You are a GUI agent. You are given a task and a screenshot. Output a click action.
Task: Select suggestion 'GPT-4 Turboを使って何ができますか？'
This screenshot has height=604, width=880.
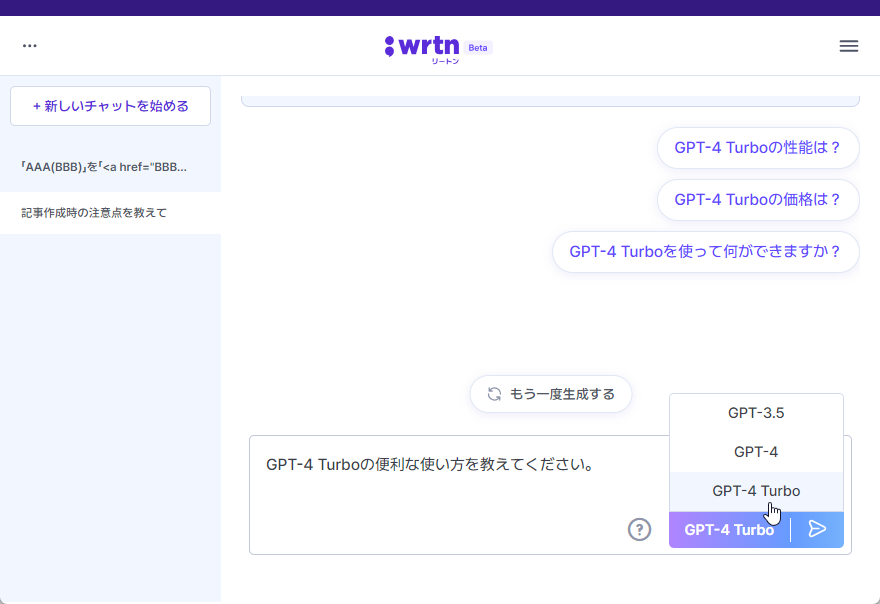pos(705,251)
